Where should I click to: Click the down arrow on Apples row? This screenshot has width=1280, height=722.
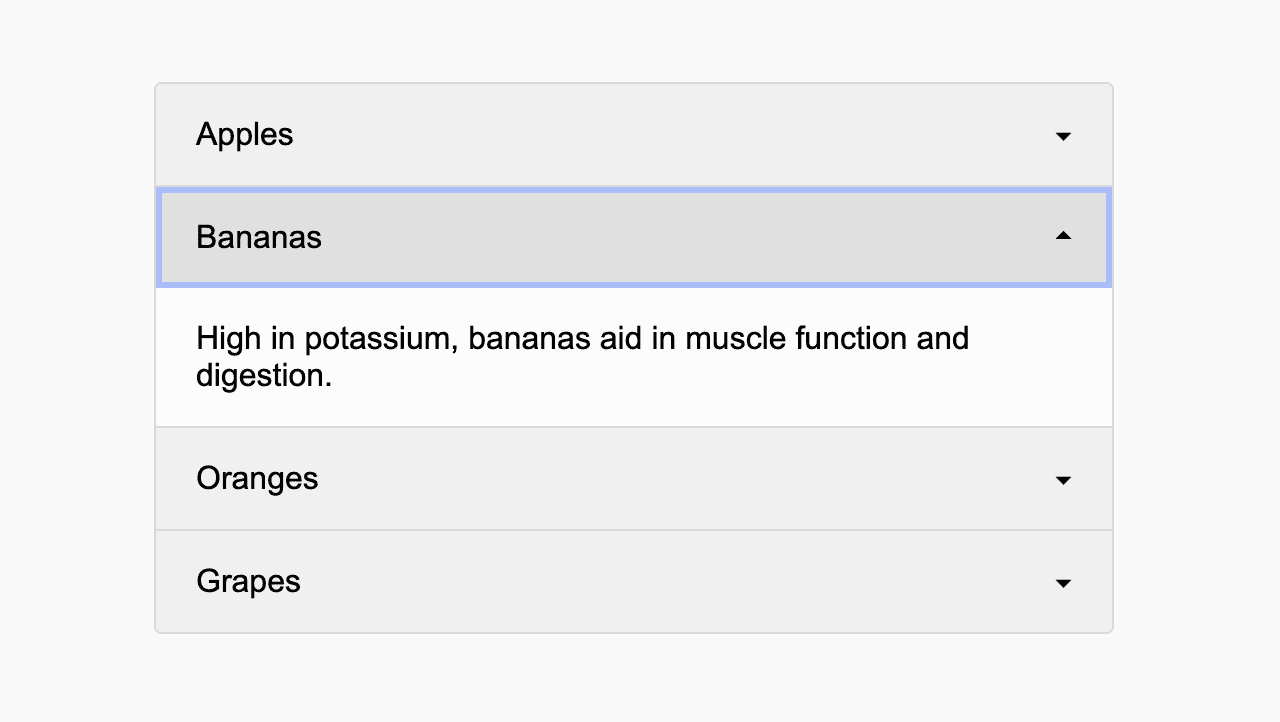pyautogui.click(x=1063, y=136)
